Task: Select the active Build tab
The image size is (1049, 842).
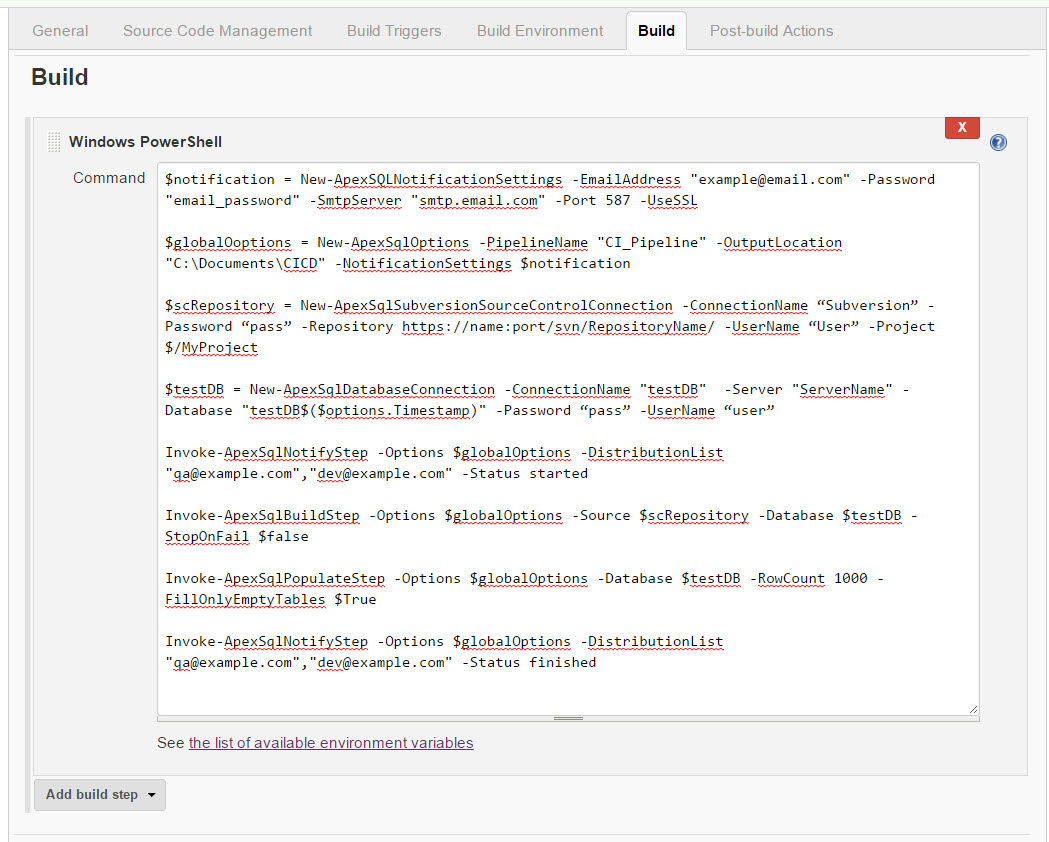Action: tap(656, 31)
